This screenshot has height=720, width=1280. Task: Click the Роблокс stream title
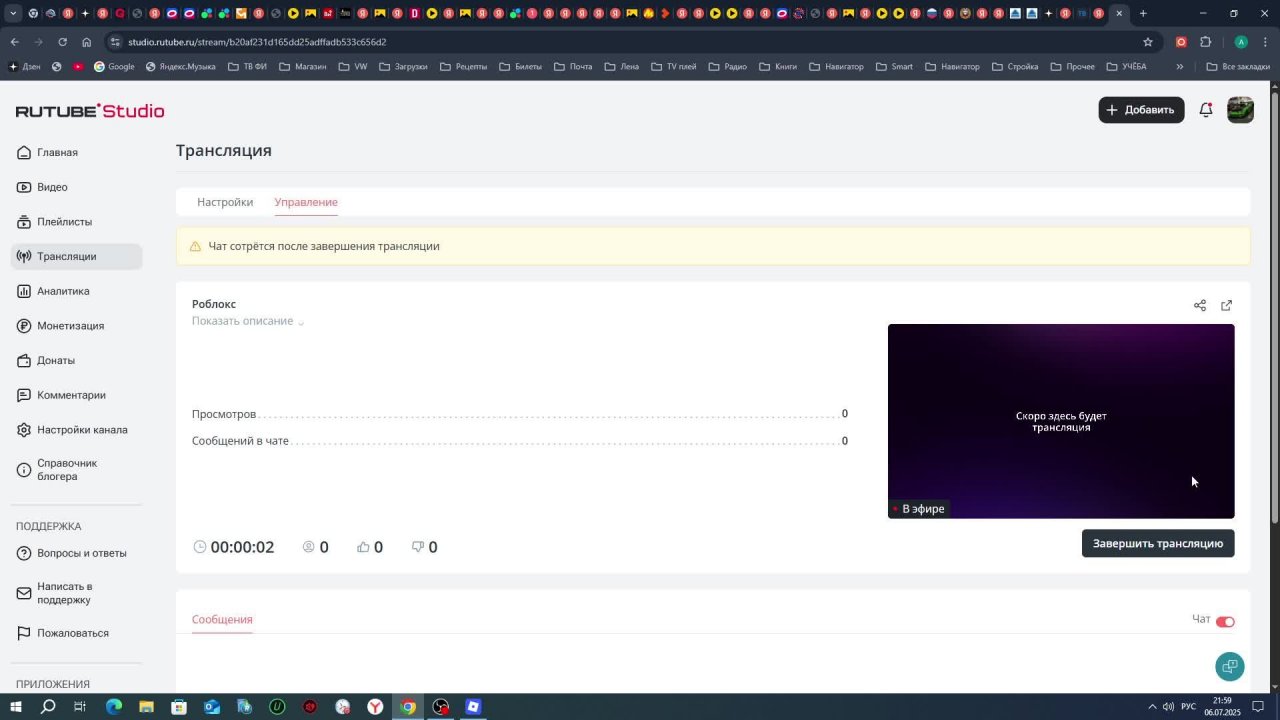[214, 304]
